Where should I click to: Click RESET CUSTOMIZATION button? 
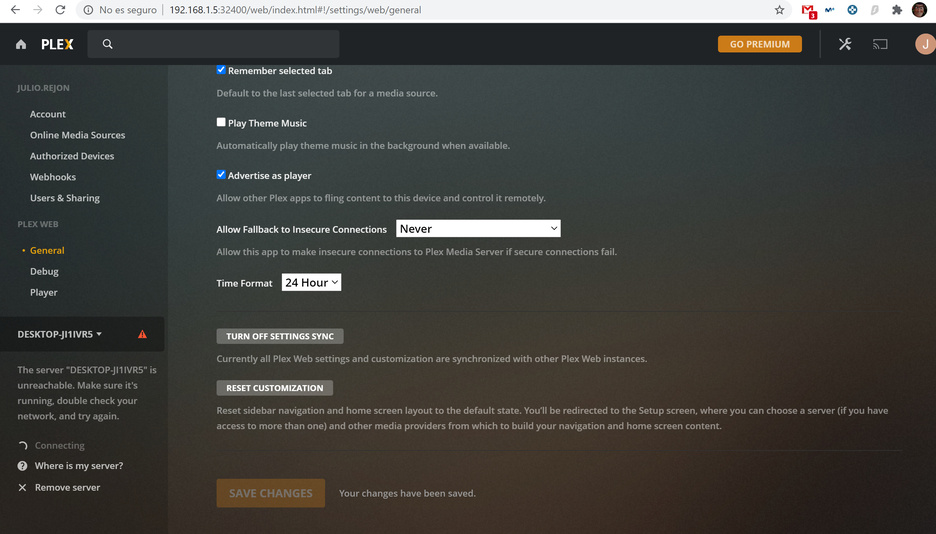point(275,388)
